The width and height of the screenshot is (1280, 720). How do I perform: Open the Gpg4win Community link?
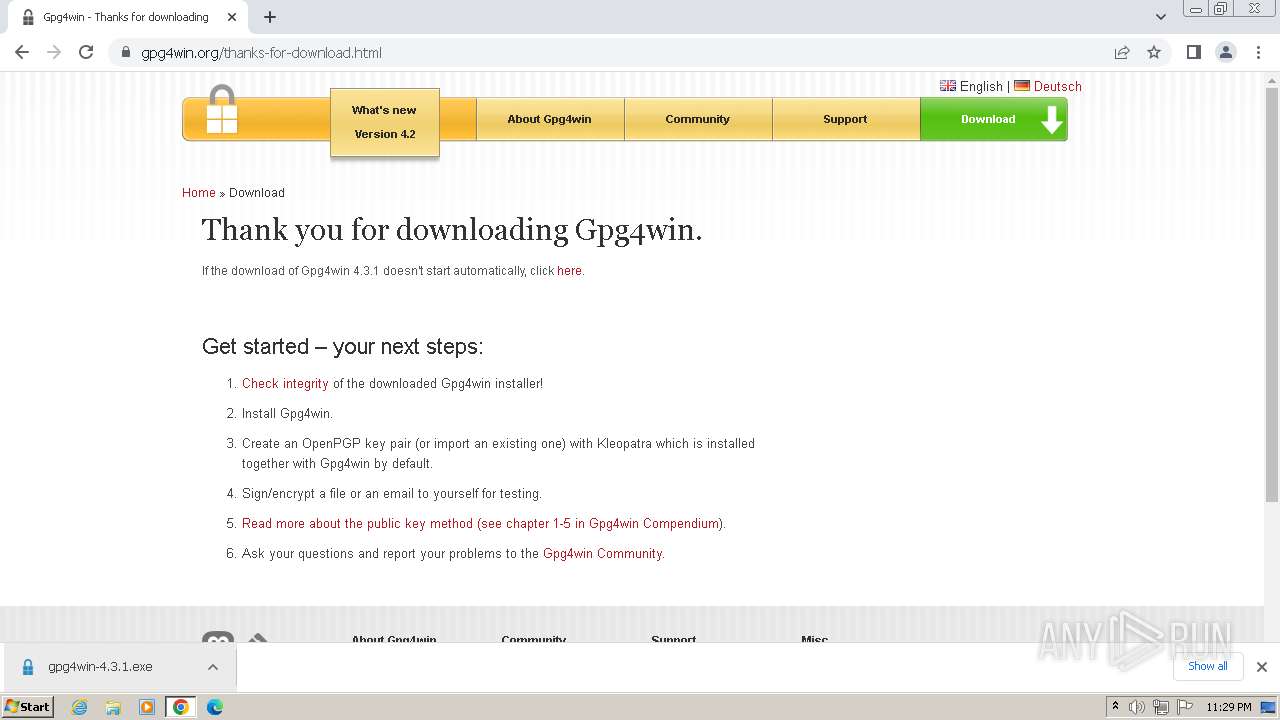[x=602, y=553]
